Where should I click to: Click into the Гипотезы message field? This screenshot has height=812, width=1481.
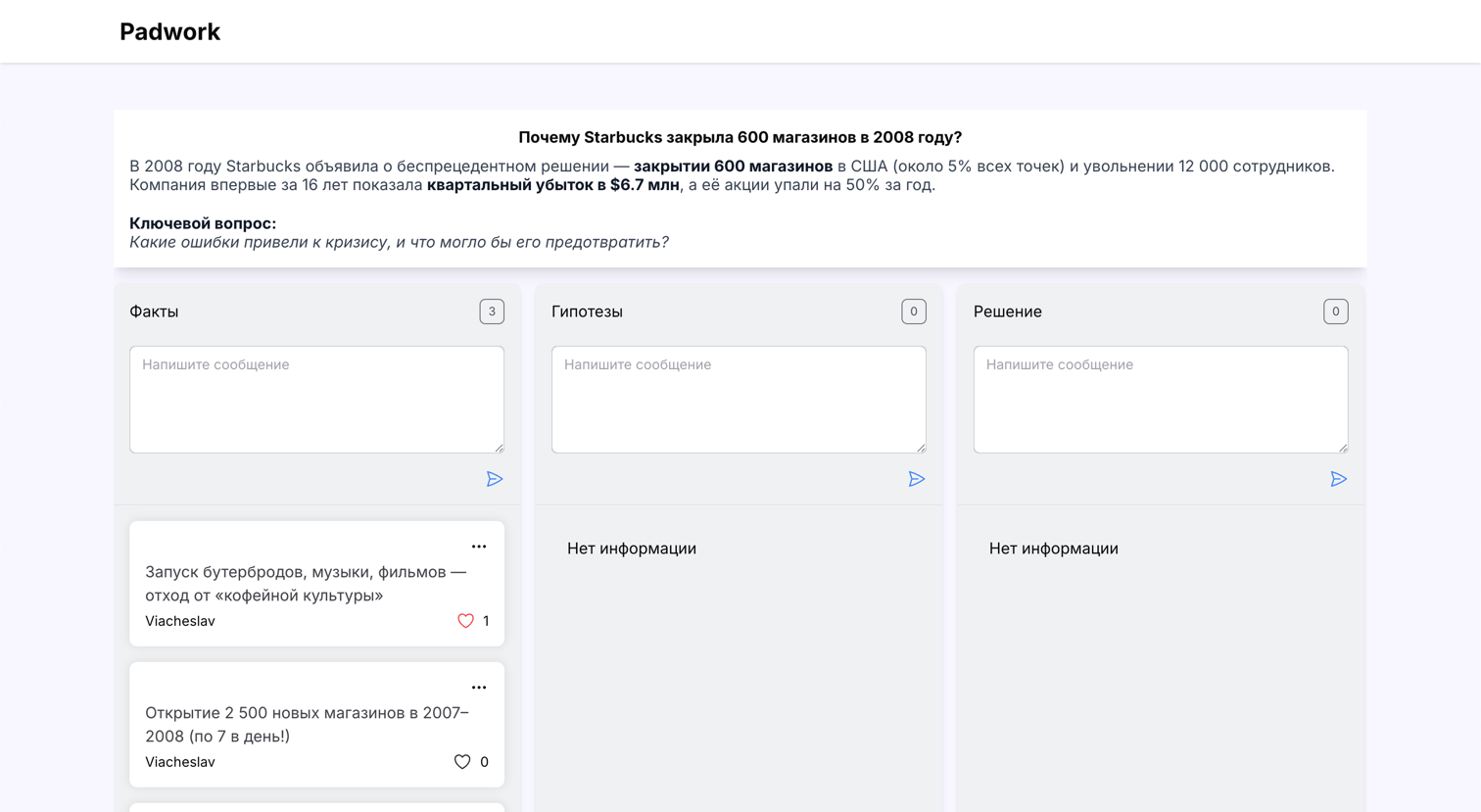tap(739, 399)
